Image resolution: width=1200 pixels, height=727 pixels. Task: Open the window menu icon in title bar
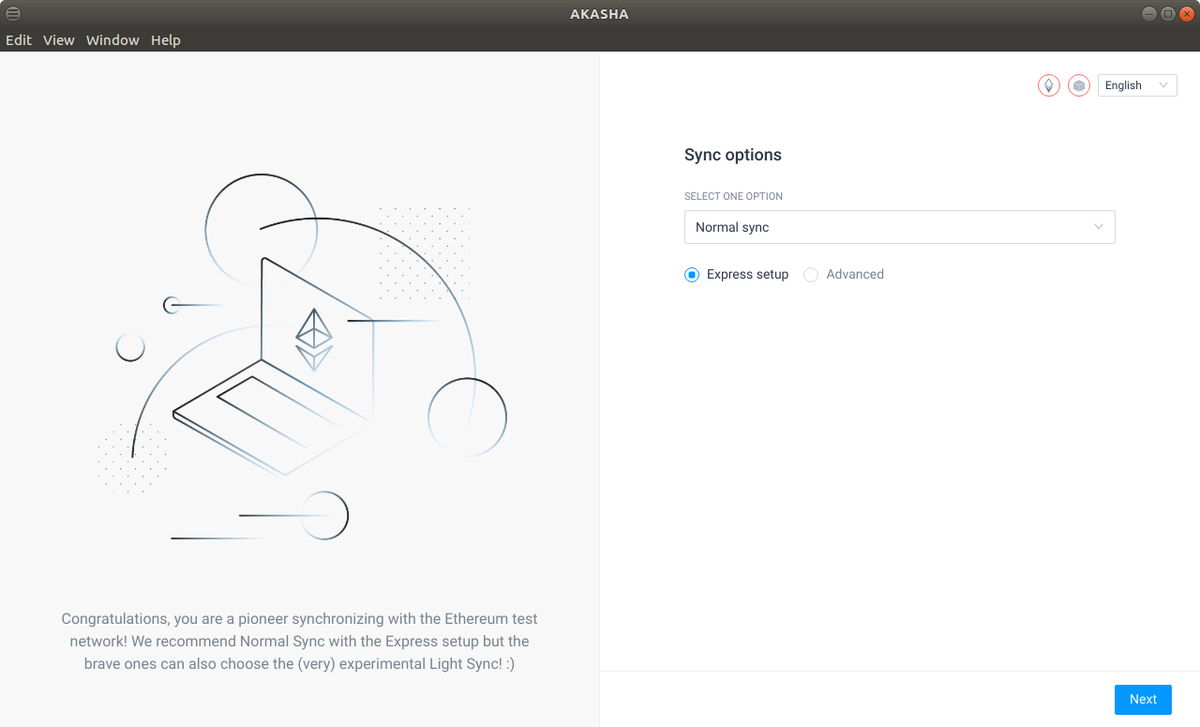click(x=14, y=14)
